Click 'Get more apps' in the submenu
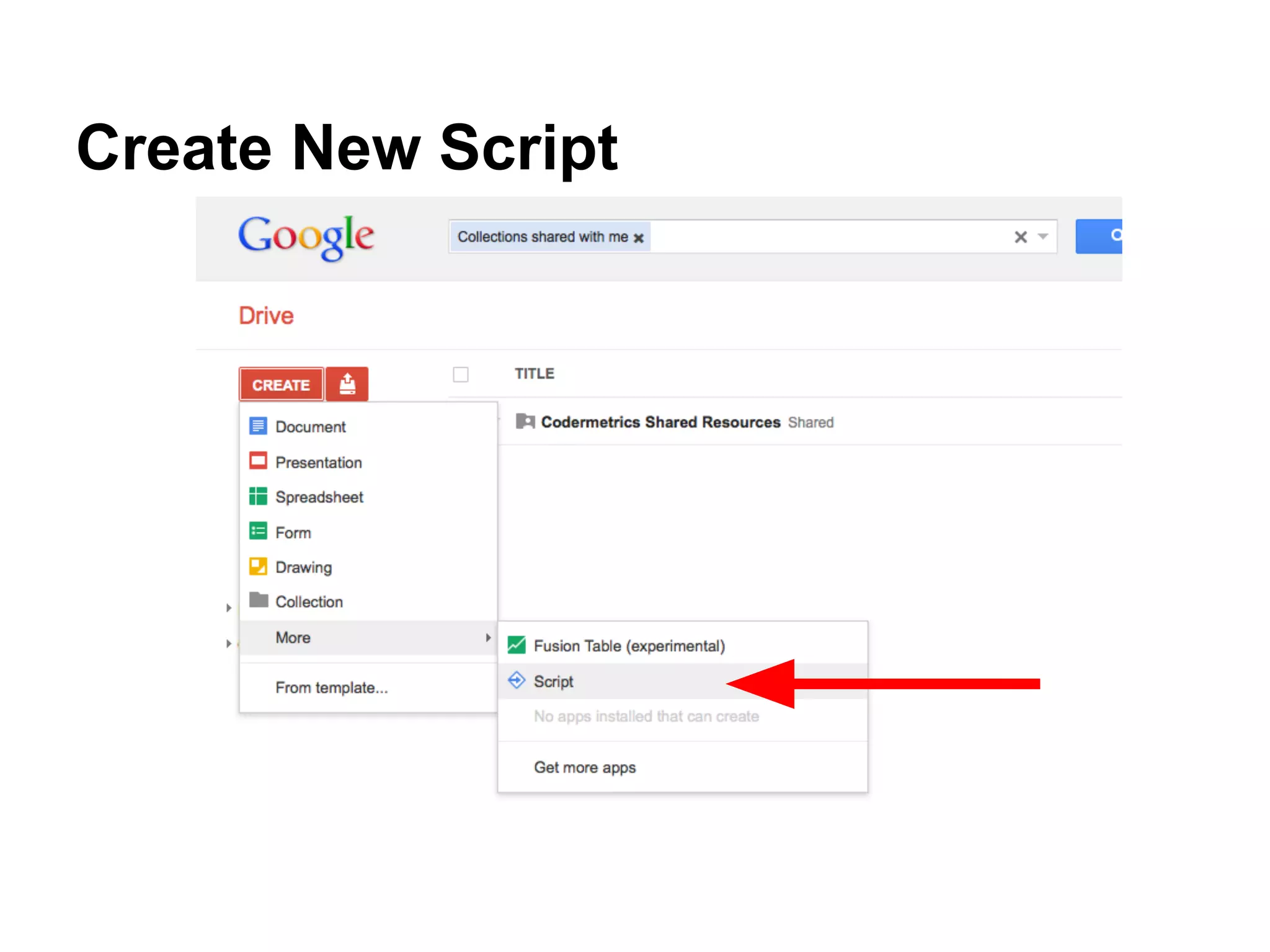Screen dimensions: 1270x952 pos(683,767)
